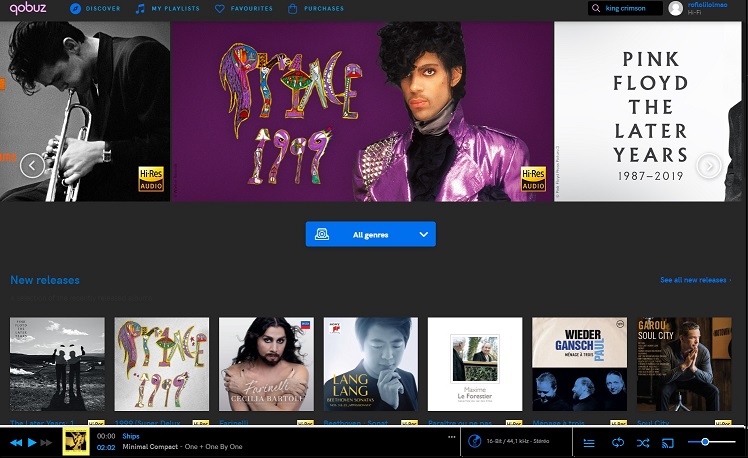Image resolution: width=748 pixels, height=458 pixels.
Task: Open Maxime Le Forestier album cover
Action: coord(475,364)
